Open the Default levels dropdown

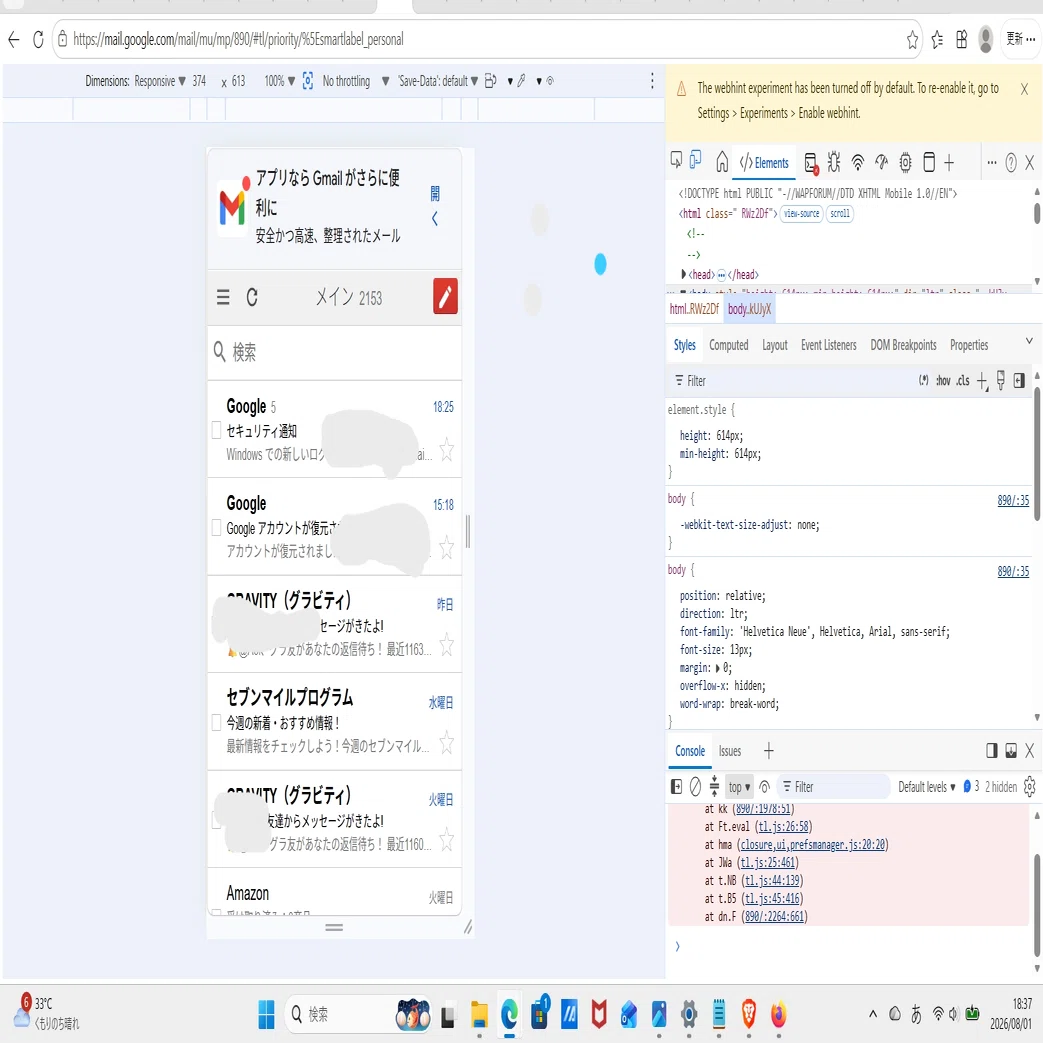[x=926, y=787]
